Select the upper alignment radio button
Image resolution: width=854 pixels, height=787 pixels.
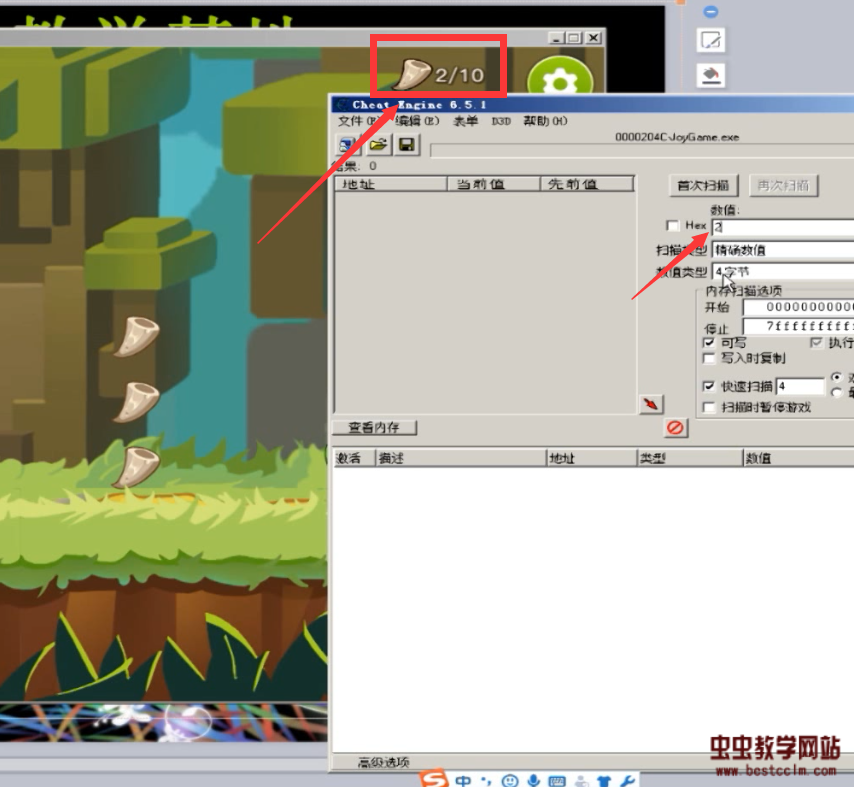point(837,377)
